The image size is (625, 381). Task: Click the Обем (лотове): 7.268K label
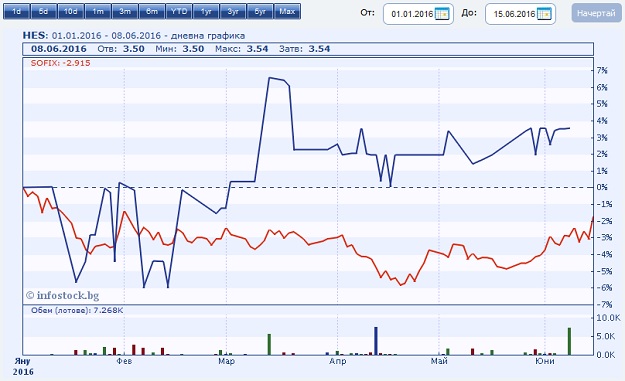click(x=77, y=310)
